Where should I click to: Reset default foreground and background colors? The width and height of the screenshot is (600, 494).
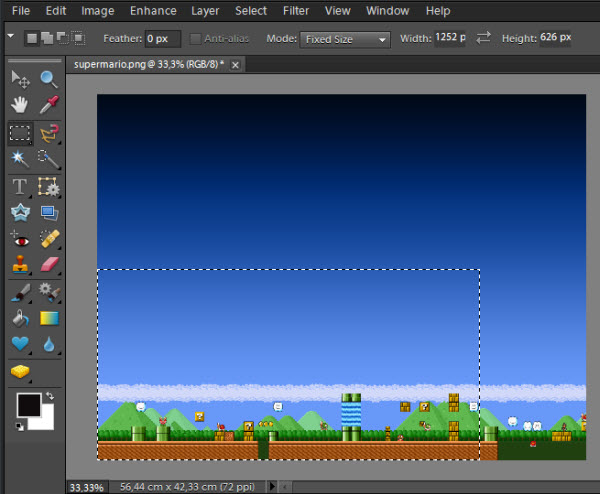[20, 426]
